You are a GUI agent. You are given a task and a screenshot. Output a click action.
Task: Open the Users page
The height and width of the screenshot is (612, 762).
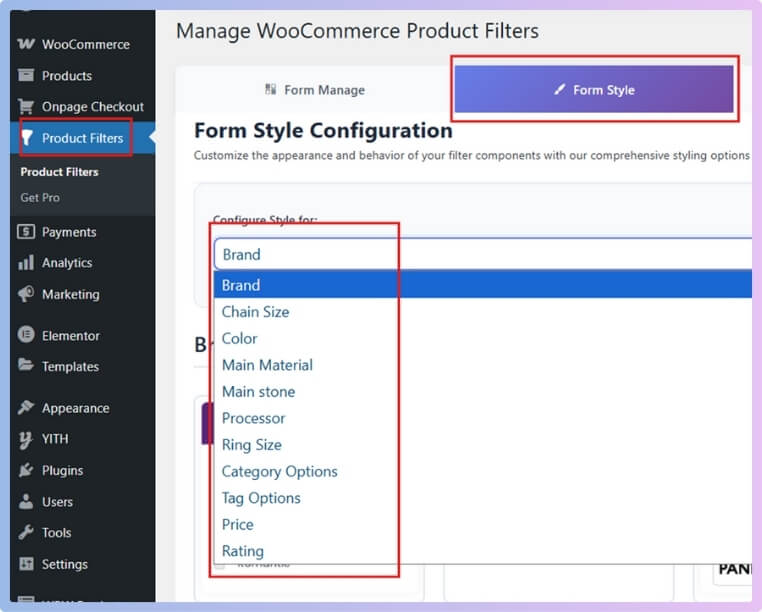[83, 502]
